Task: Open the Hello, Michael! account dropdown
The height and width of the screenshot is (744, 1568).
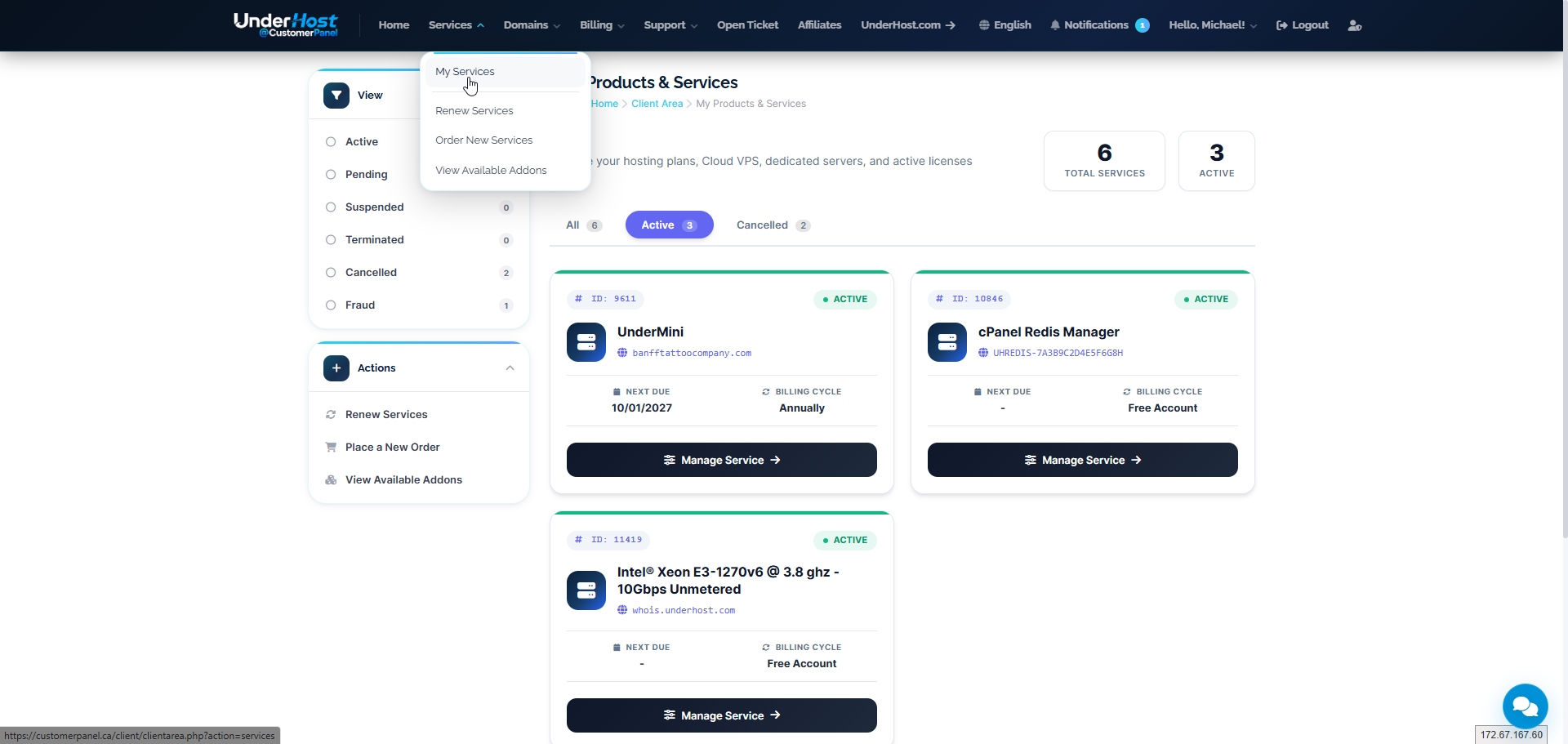Action: click(1213, 25)
